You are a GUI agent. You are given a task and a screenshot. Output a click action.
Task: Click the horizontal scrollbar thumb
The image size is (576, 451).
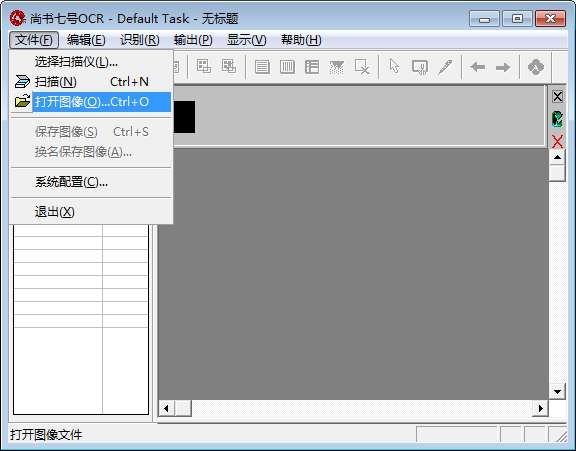[x=183, y=408]
